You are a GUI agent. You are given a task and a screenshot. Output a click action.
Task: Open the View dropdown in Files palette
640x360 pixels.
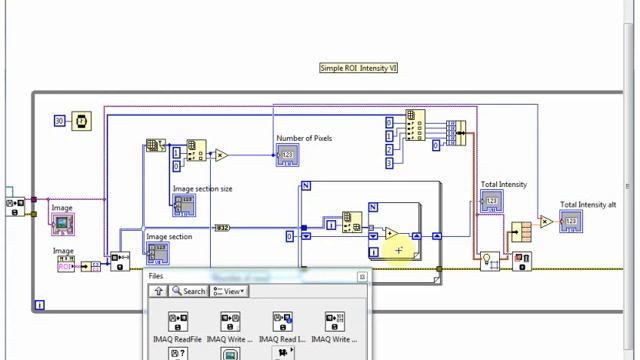click(x=229, y=291)
